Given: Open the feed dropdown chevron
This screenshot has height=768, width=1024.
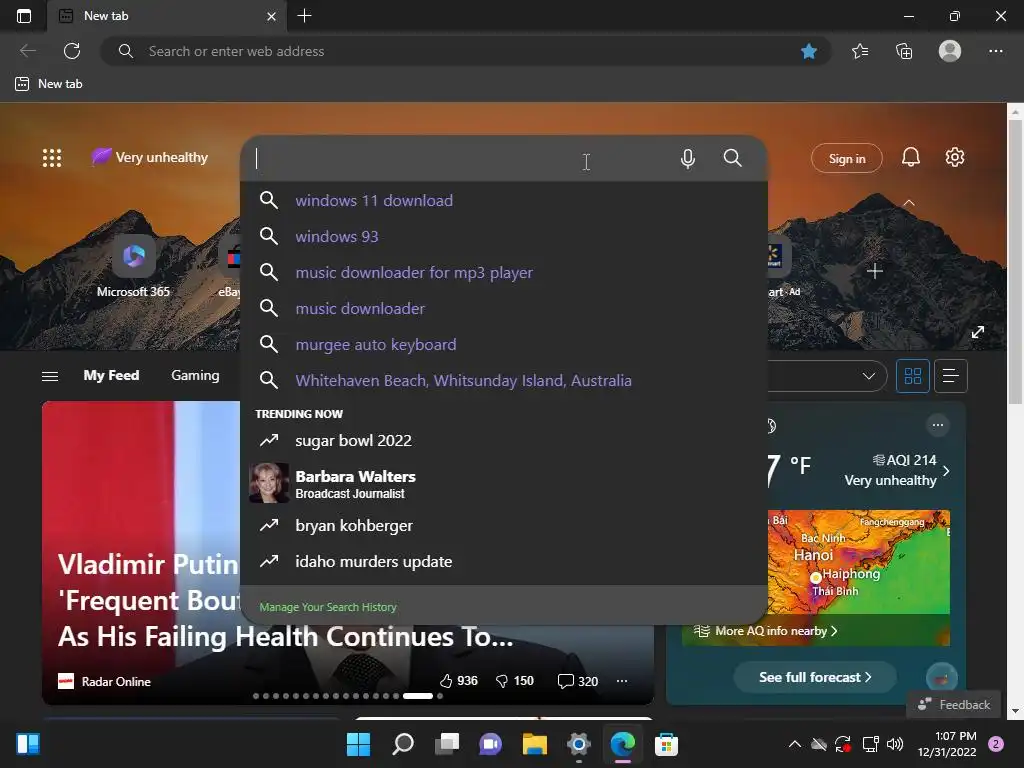Looking at the screenshot, I should click(868, 376).
